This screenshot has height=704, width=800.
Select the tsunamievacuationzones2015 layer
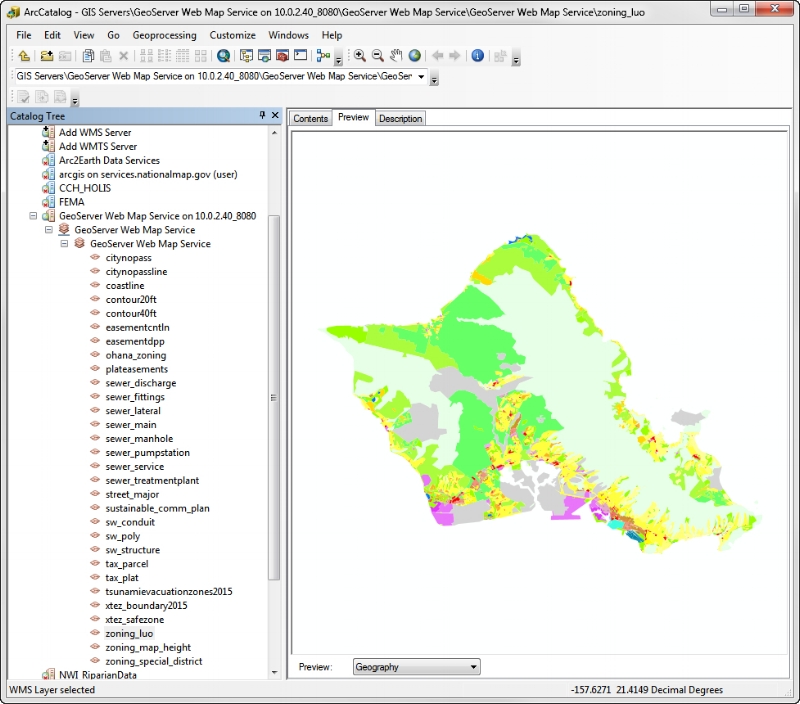click(168, 592)
